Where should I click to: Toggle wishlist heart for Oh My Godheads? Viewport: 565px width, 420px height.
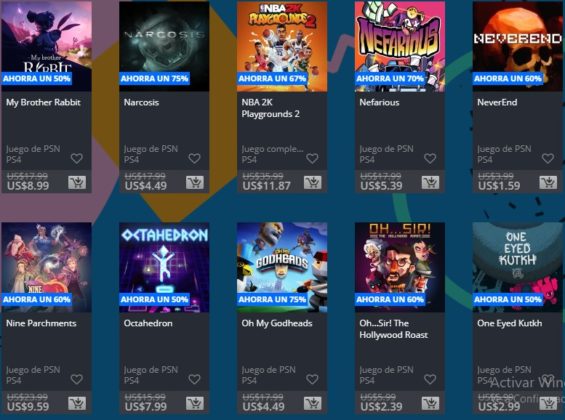(312, 379)
